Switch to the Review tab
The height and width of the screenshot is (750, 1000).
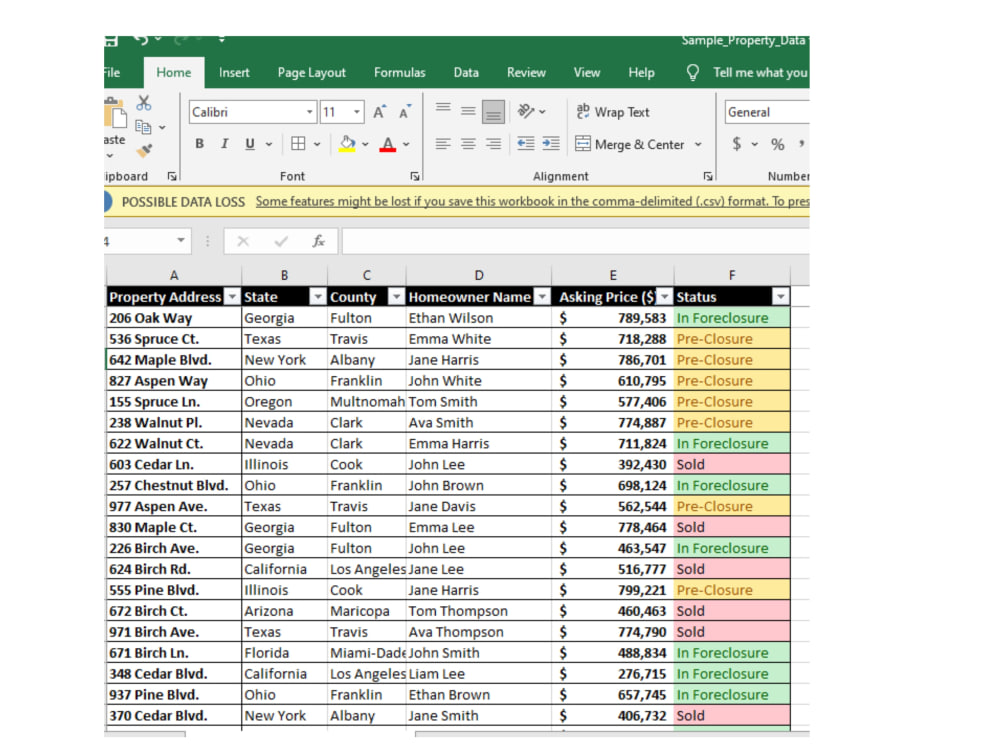point(526,73)
